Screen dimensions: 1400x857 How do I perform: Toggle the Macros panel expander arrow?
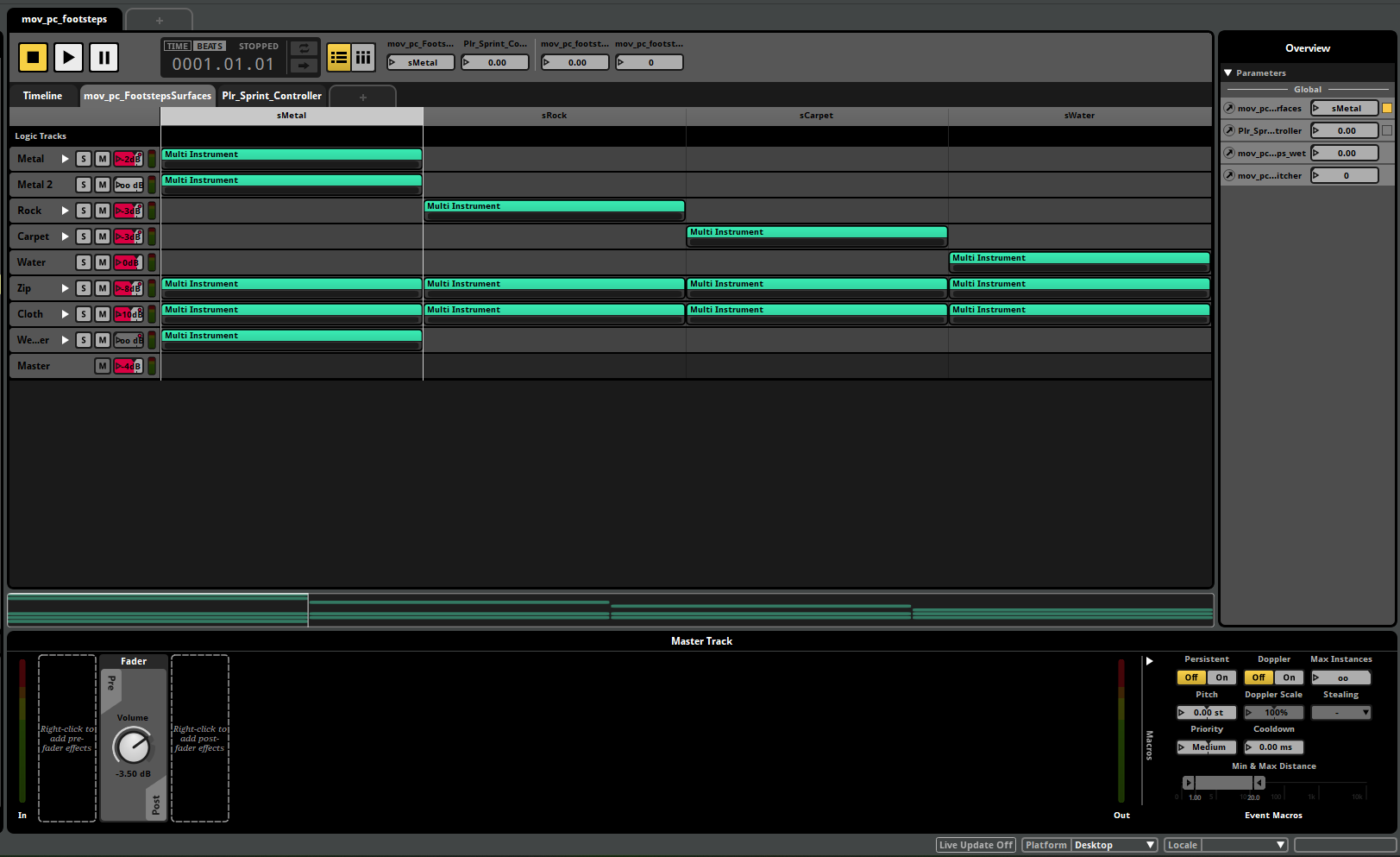(1149, 661)
